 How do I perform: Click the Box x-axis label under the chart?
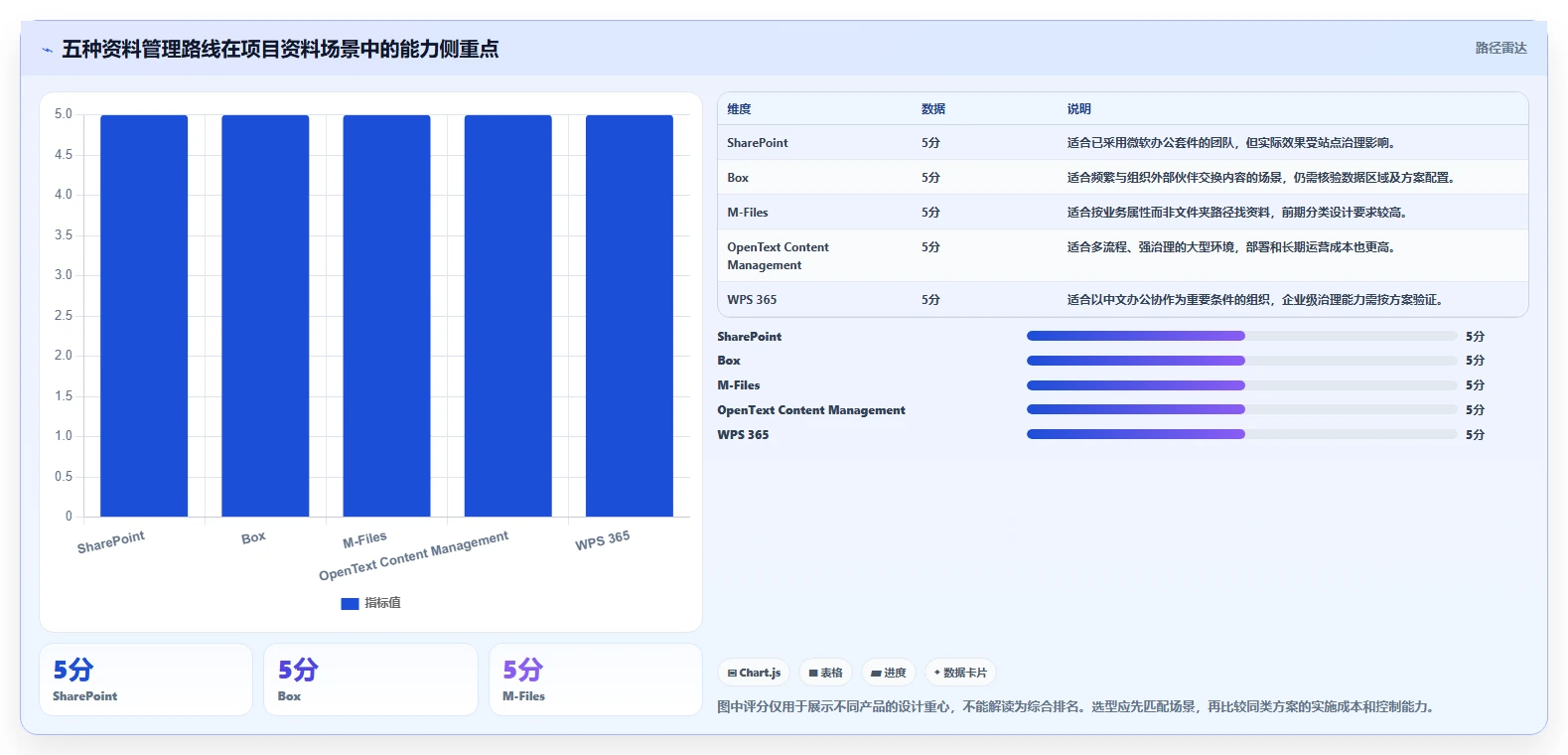pyautogui.click(x=253, y=537)
